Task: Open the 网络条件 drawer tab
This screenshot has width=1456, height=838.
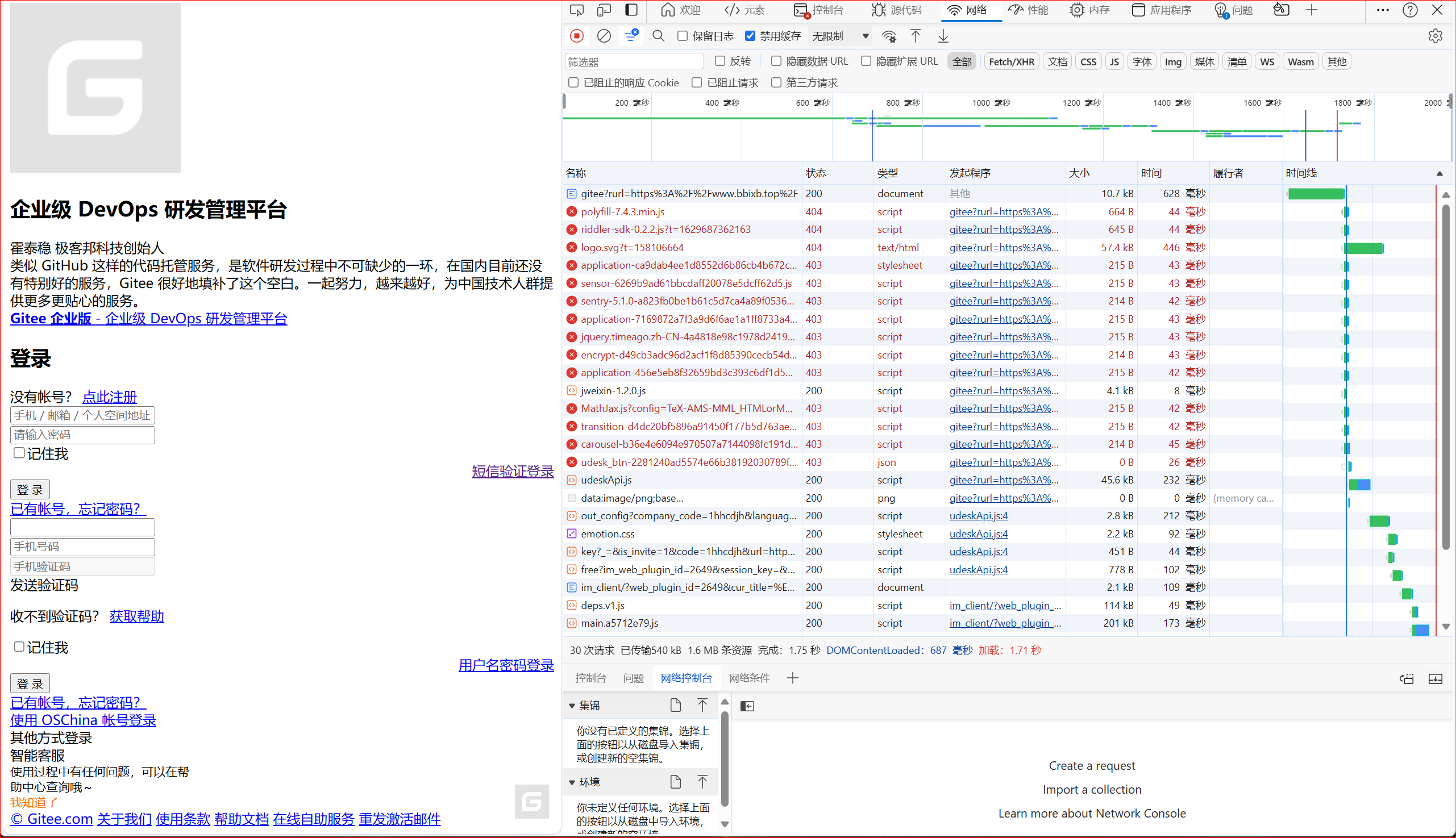Action: [749, 677]
